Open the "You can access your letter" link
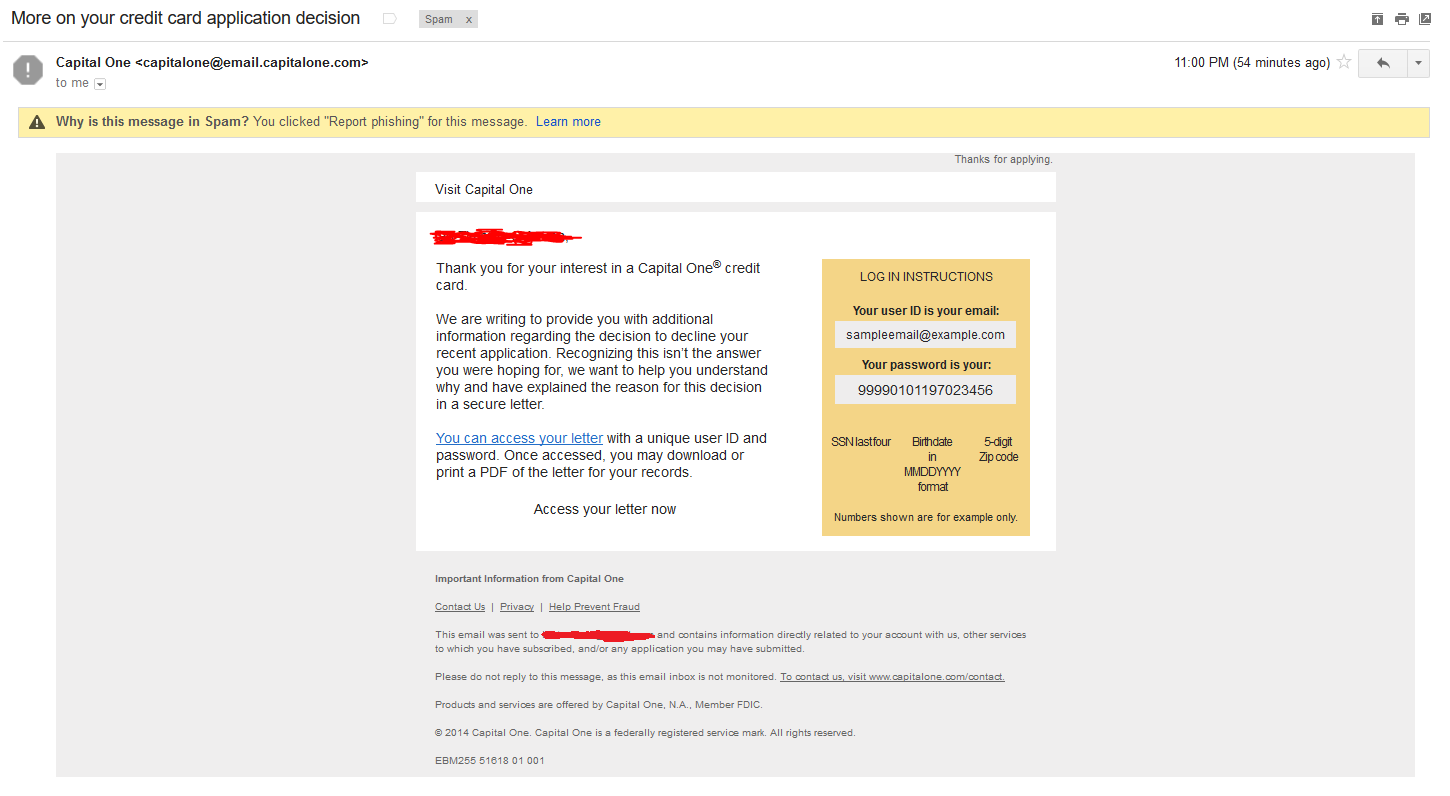This screenshot has height=796, width=1450. (519, 438)
